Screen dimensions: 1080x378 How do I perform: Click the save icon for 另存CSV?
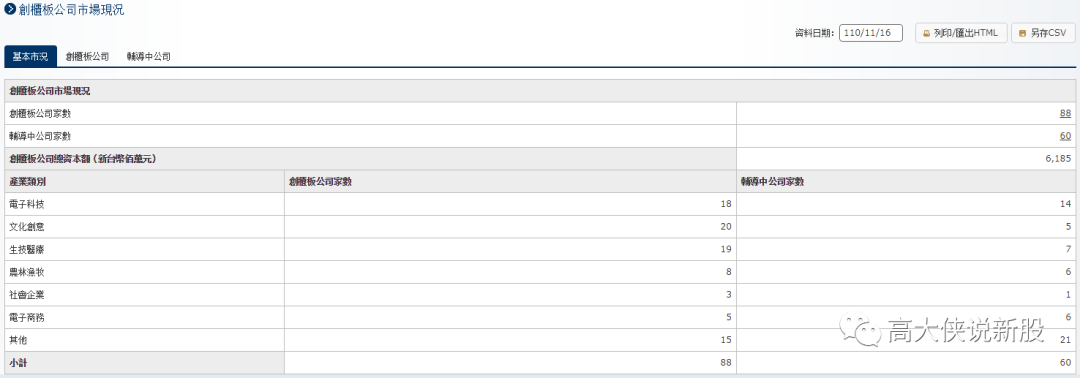pos(1022,33)
